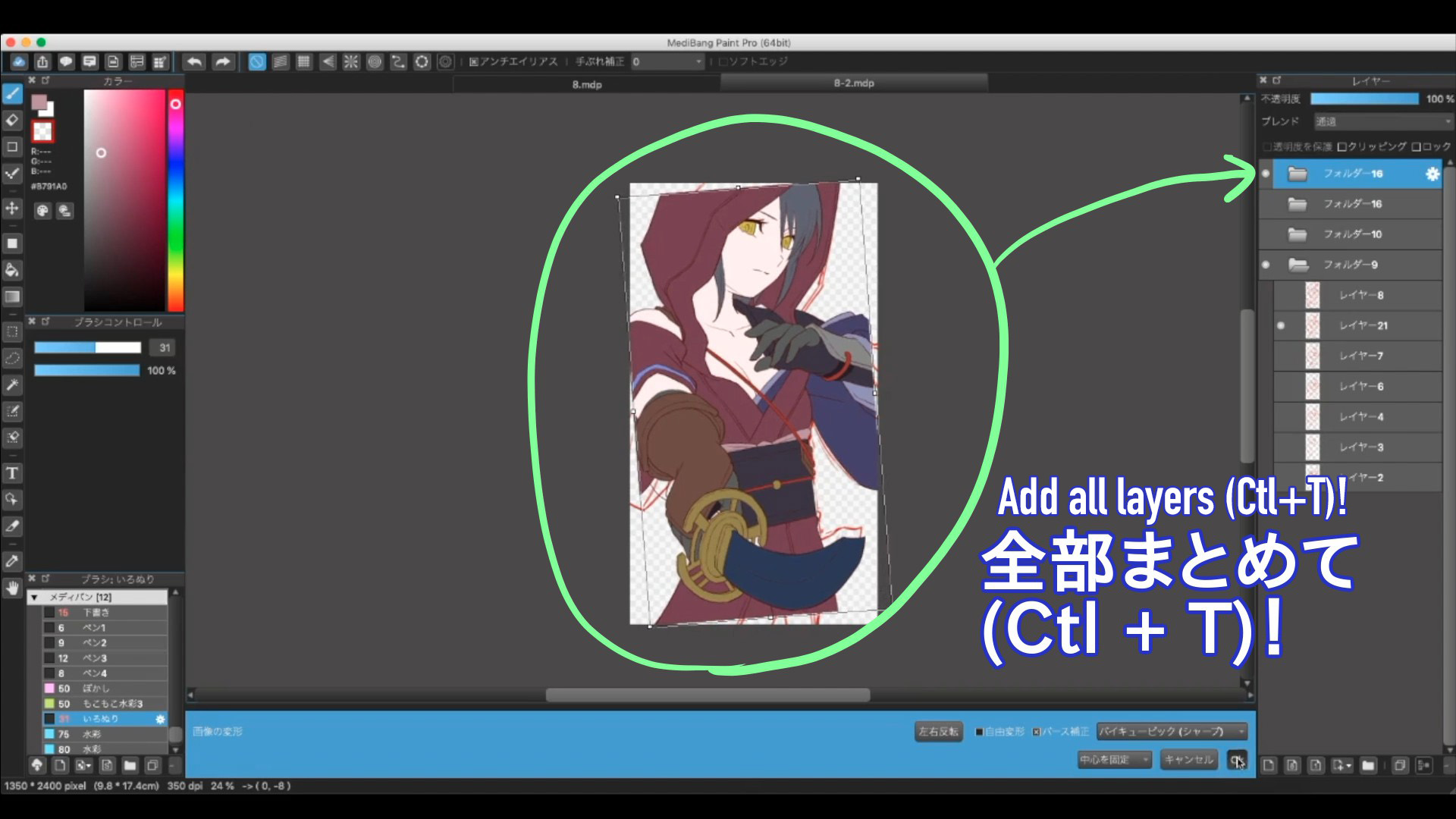
Task: Open the add-brush dropdown below the brush list
Action: click(83, 765)
